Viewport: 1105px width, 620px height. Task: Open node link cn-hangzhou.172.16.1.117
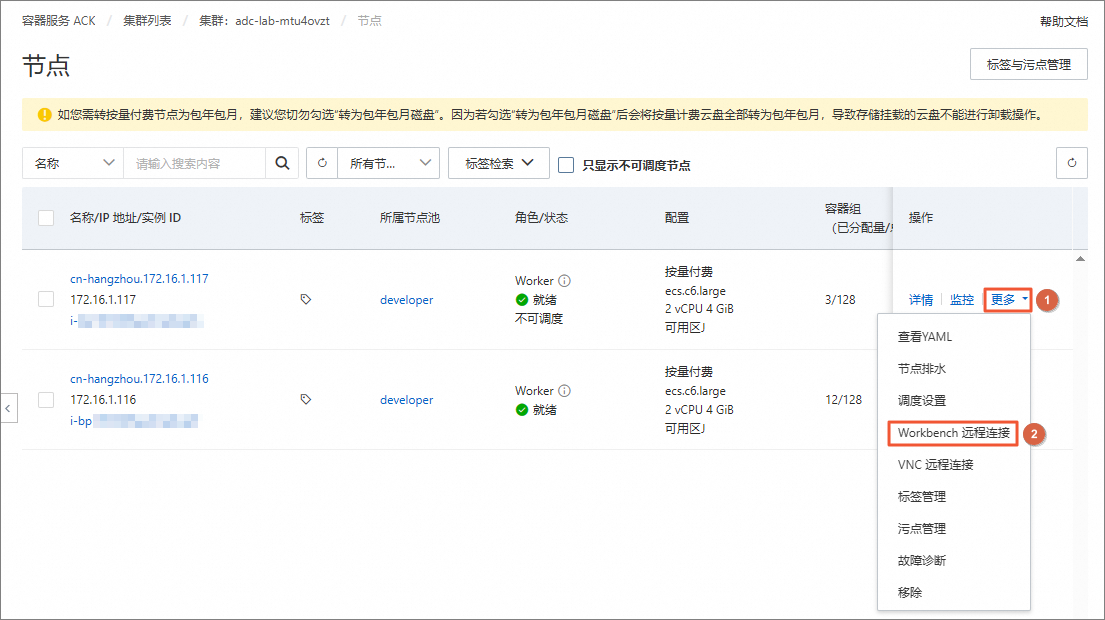[x=140, y=278]
